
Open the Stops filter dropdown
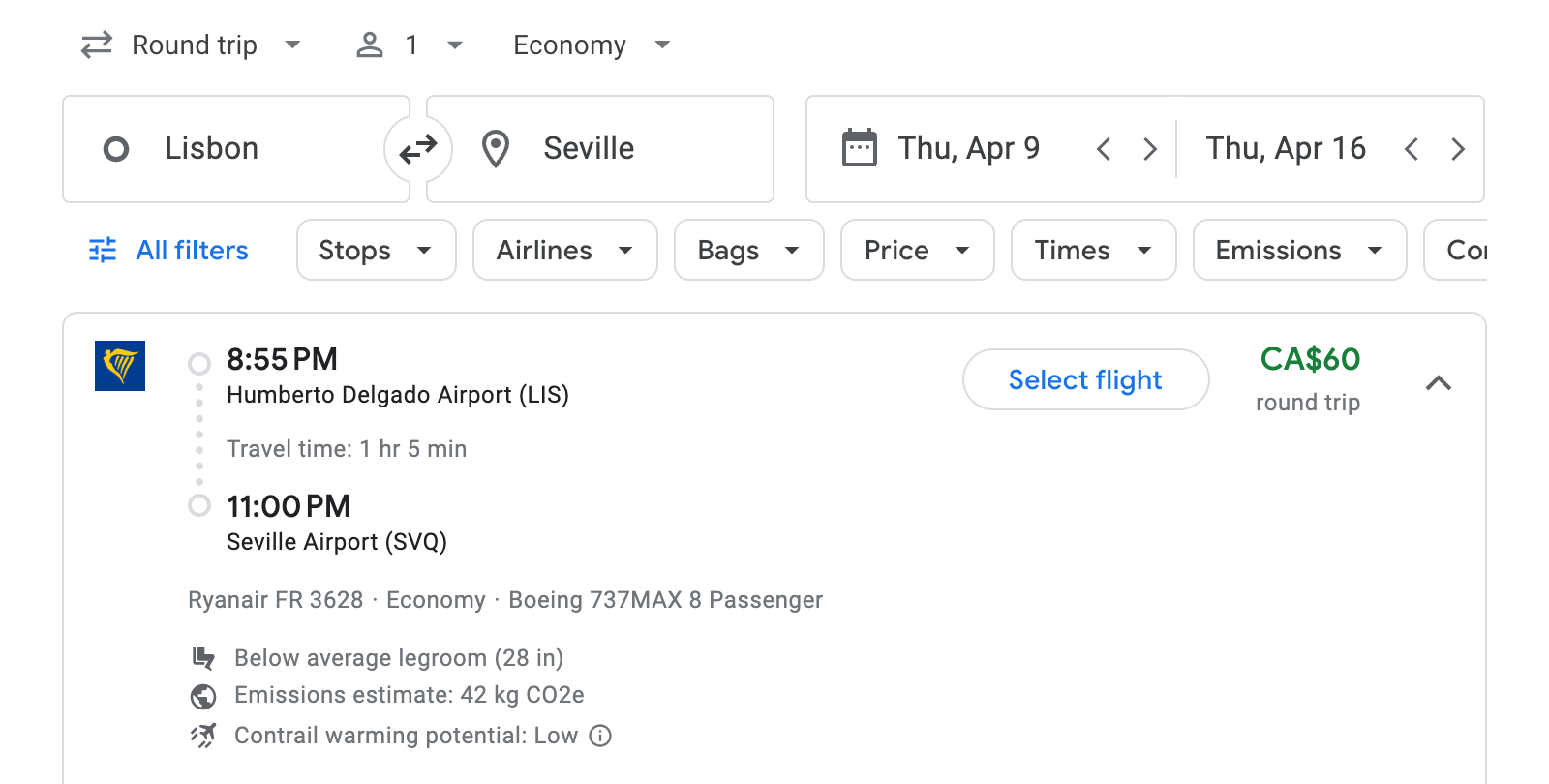376,250
